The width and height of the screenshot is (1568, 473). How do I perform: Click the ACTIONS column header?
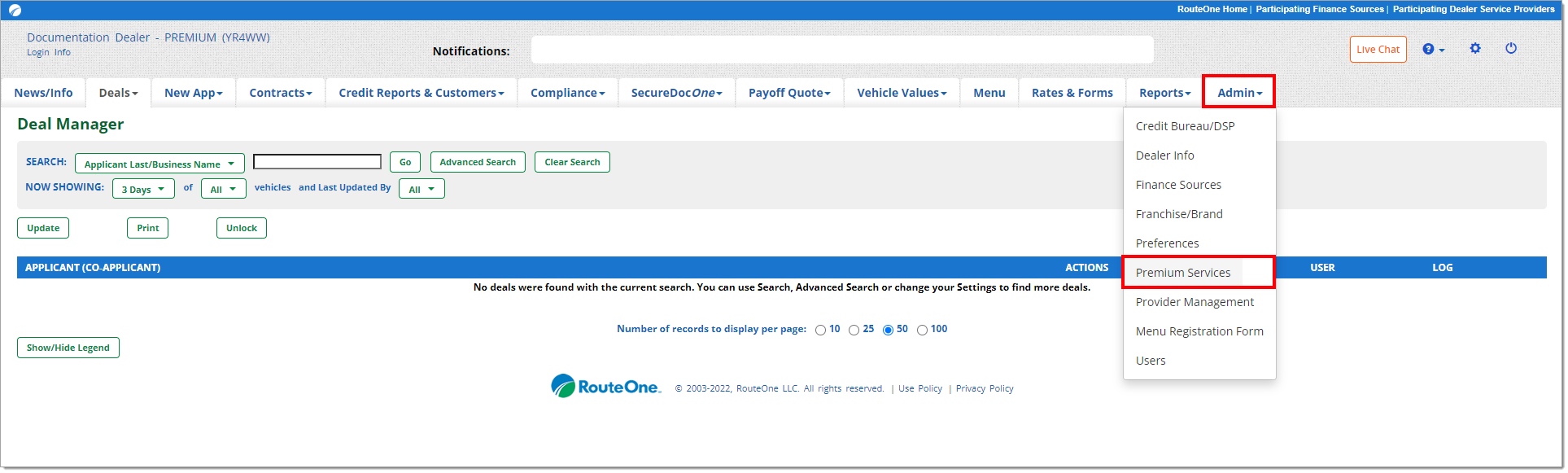pyautogui.click(x=1087, y=268)
